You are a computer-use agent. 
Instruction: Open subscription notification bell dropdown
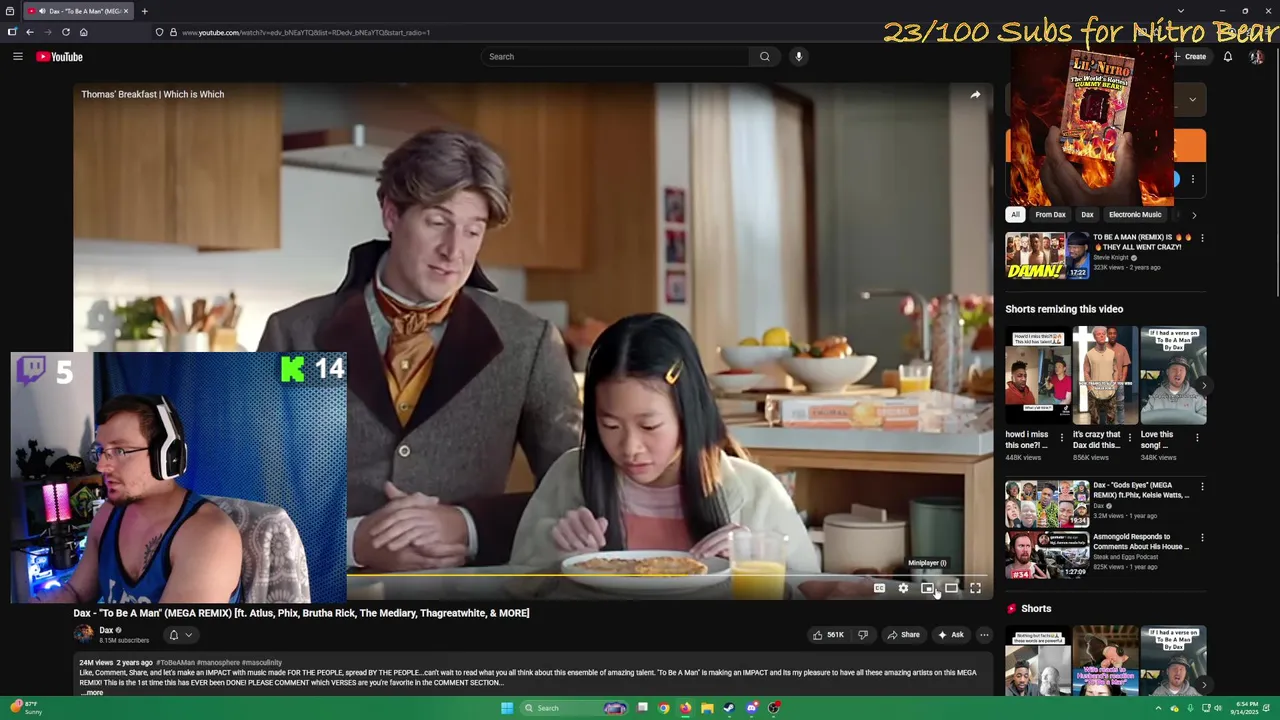click(180, 635)
